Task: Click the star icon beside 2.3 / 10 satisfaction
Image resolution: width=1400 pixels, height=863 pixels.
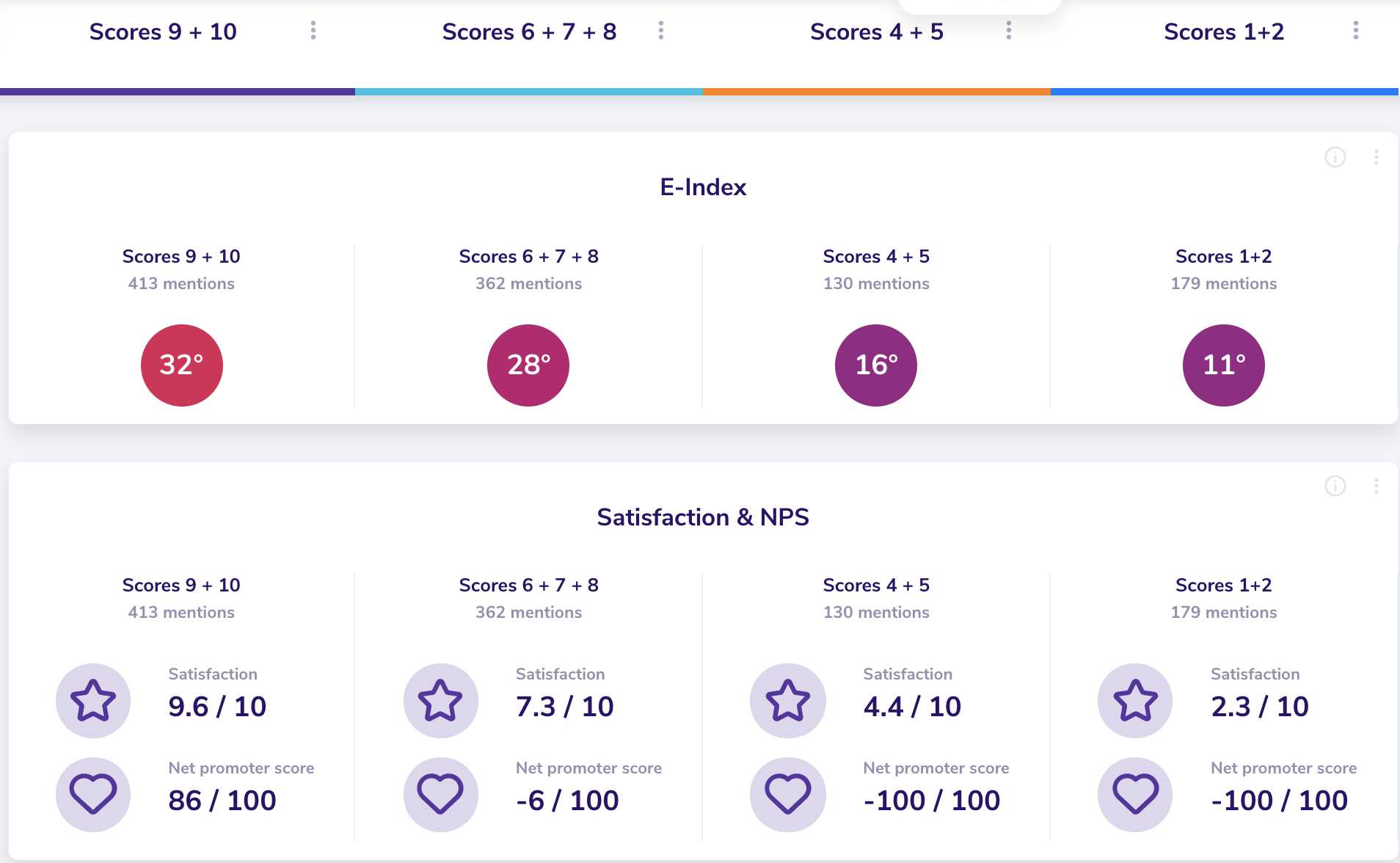Action: click(1135, 701)
